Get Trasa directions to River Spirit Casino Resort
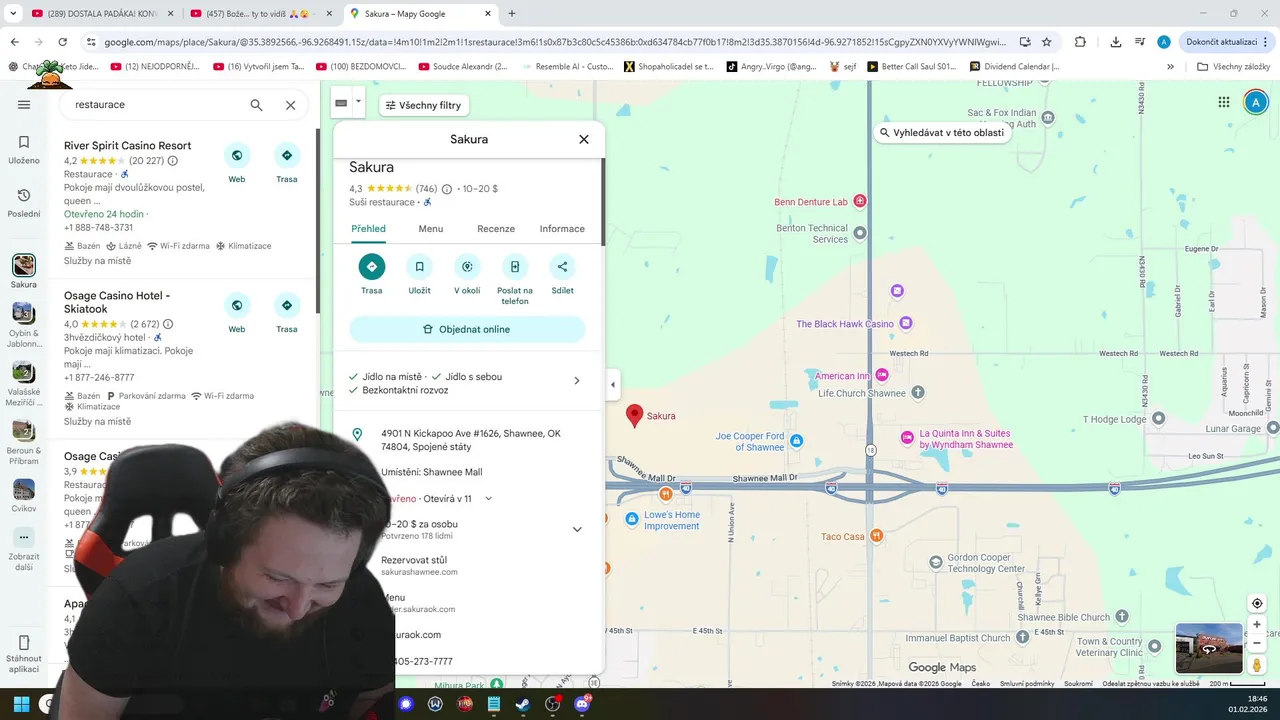This screenshot has width=1280, height=720. 287,155
